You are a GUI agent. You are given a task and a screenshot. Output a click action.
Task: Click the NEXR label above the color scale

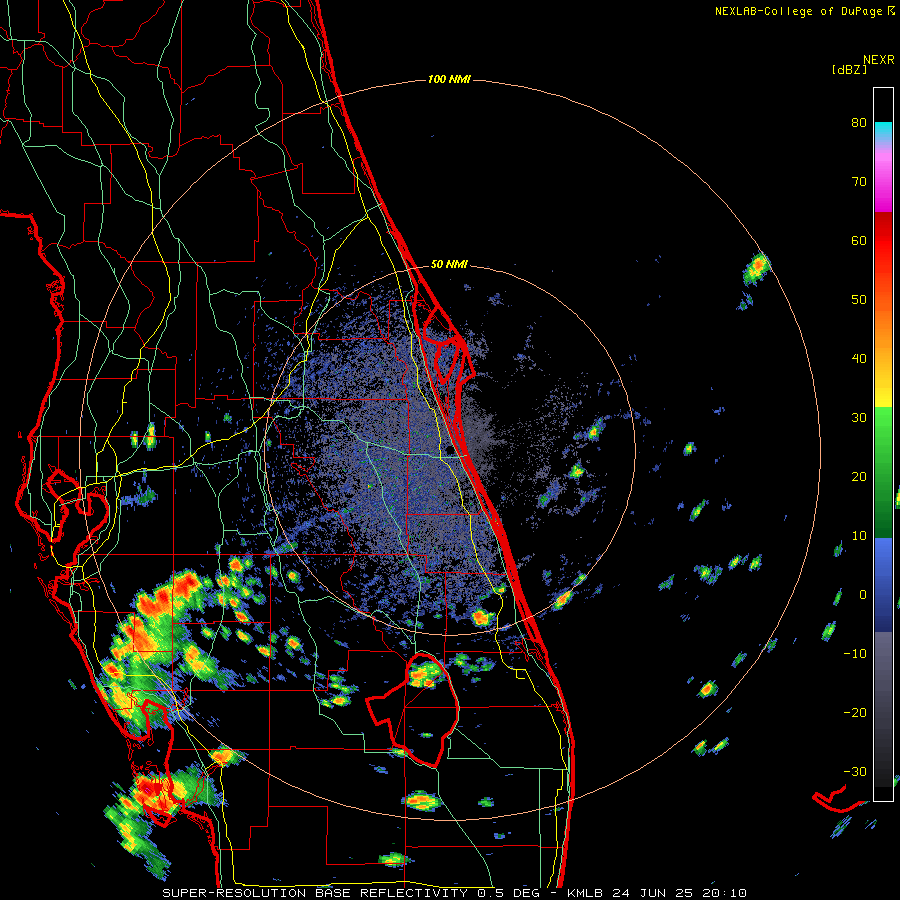(x=878, y=59)
